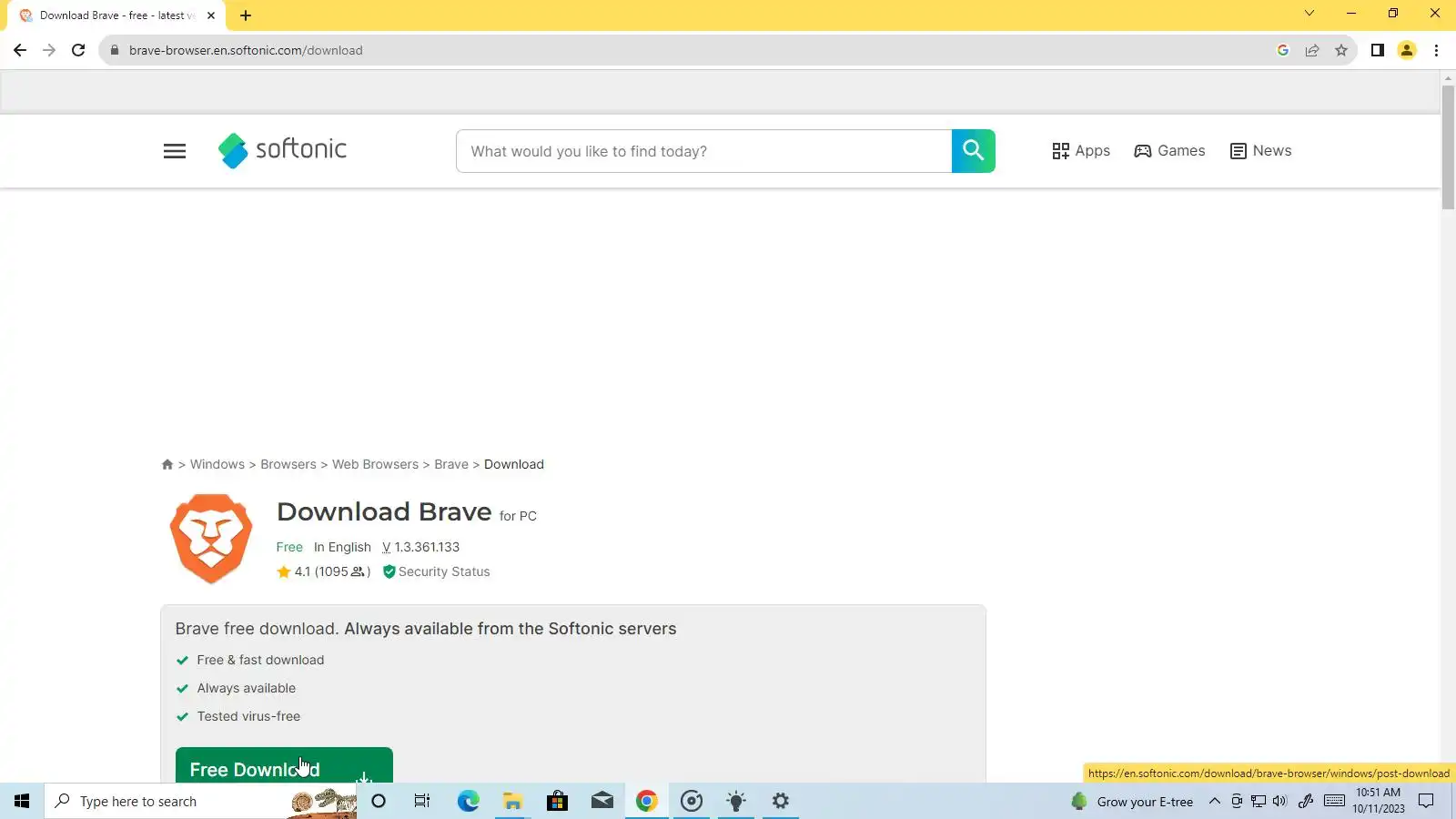Screen dimensions: 1456x819
Task: Open the Chrome three-dot menu
Action: [x=1436, y=50]
